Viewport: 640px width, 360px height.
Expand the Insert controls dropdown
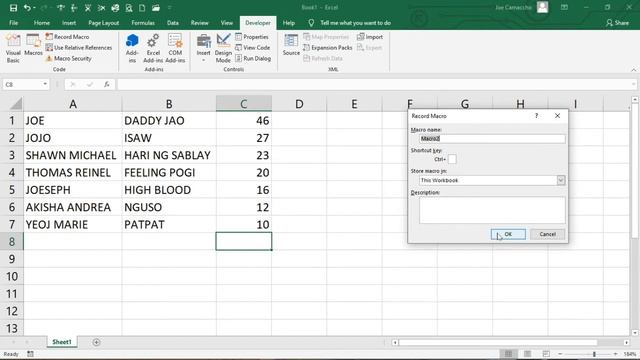click(x=203, y=48)
